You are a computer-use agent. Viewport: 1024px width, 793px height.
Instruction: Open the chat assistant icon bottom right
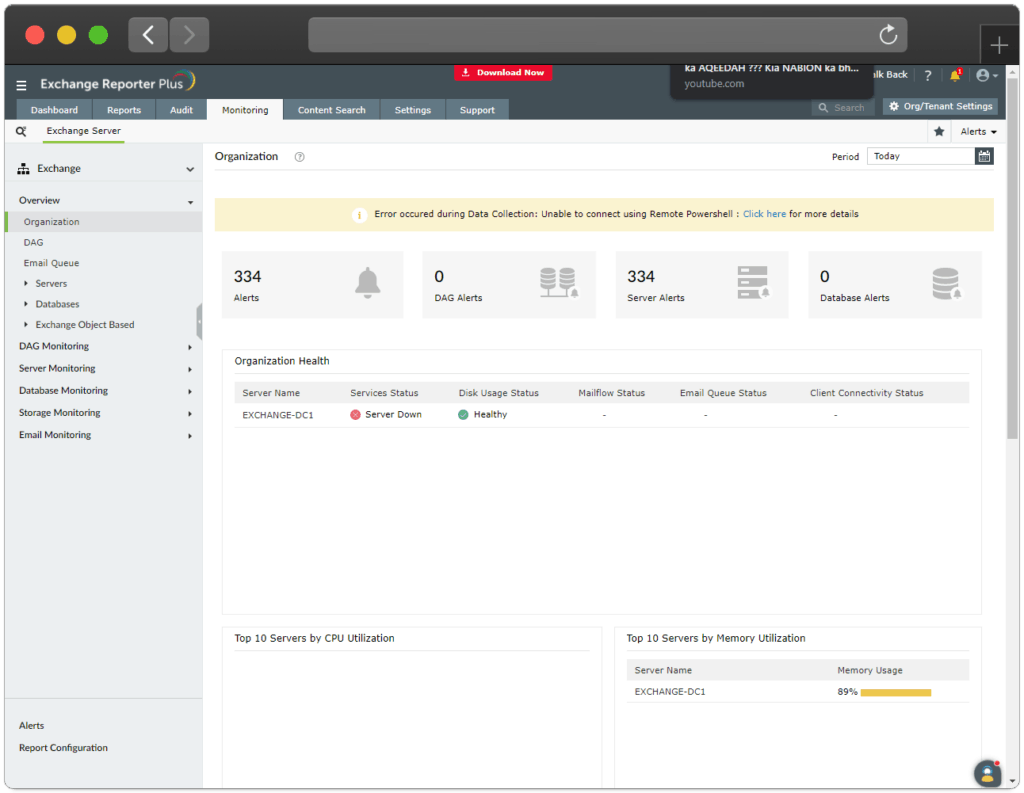(987, 774)
